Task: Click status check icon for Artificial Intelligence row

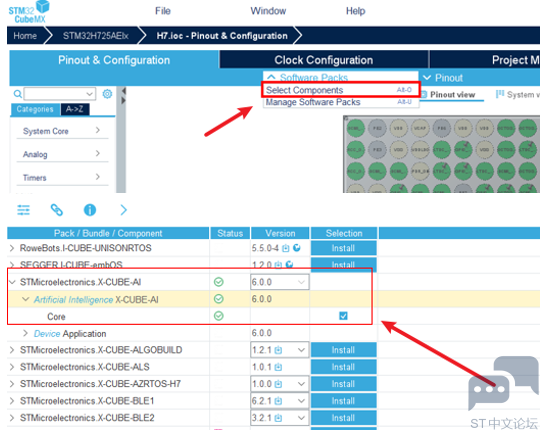Action: (219, 299)
